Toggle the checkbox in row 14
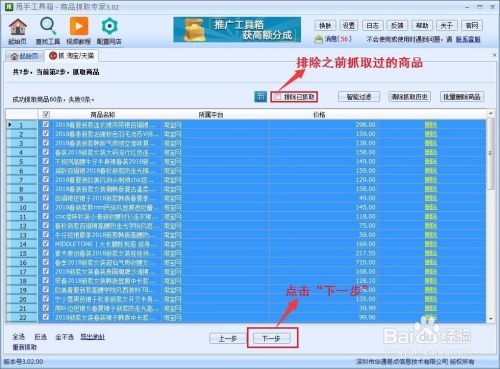The width and height of the screenshot is (500, 369). tap(46, 244)
